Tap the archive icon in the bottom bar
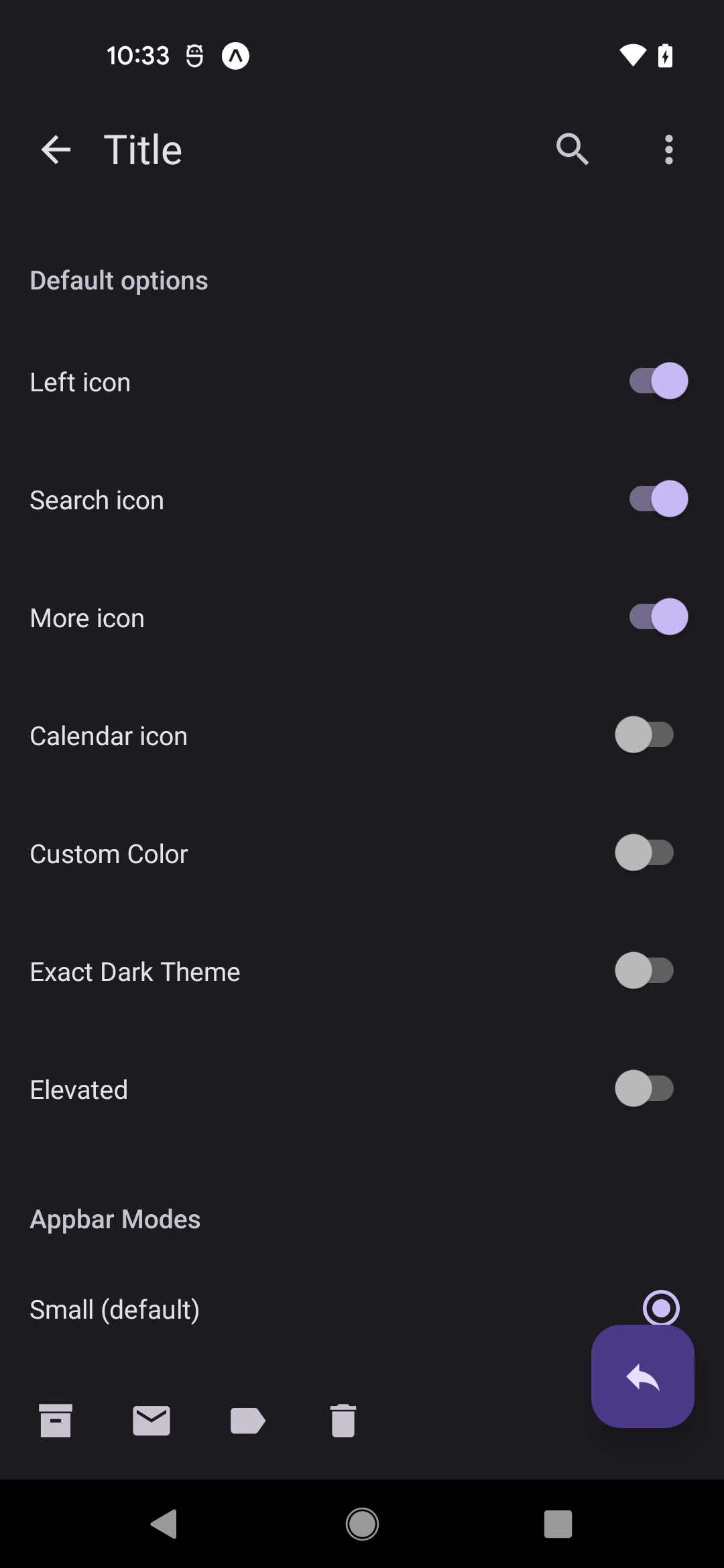 (56, 1420)
